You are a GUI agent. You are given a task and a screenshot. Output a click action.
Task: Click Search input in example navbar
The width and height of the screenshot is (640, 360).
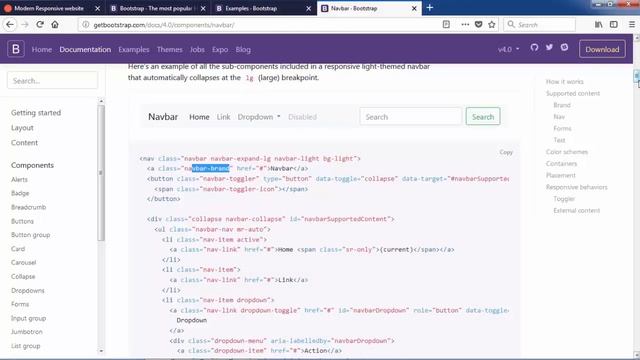(411, 117)
